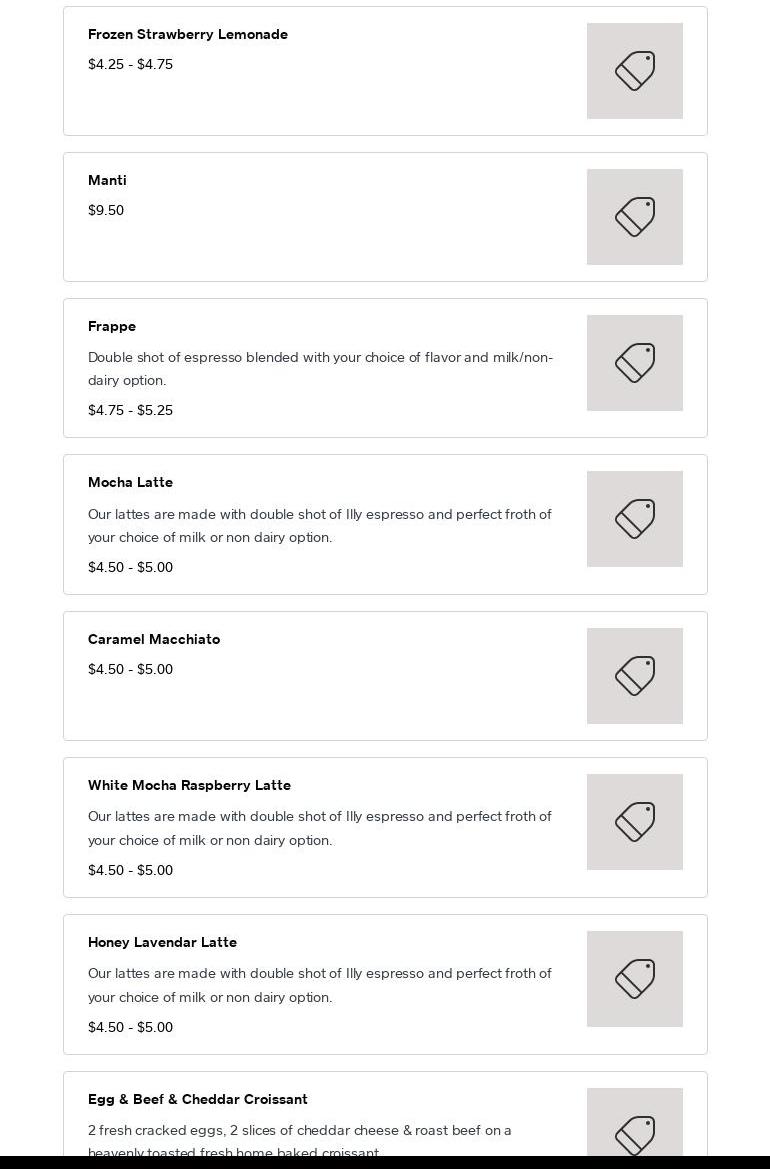Click the Frappe espresso description text
This screenshot has width=770, height=1169.
pyautogui.click(x=320, y=368)
